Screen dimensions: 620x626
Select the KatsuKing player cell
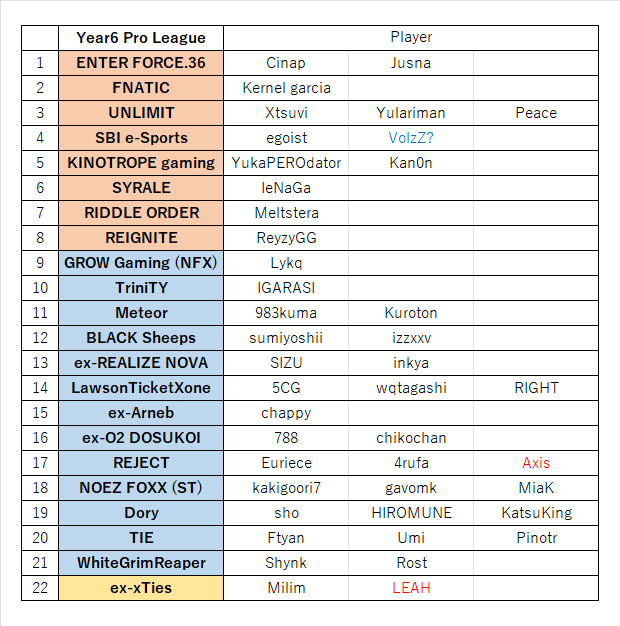click(536, 513)
